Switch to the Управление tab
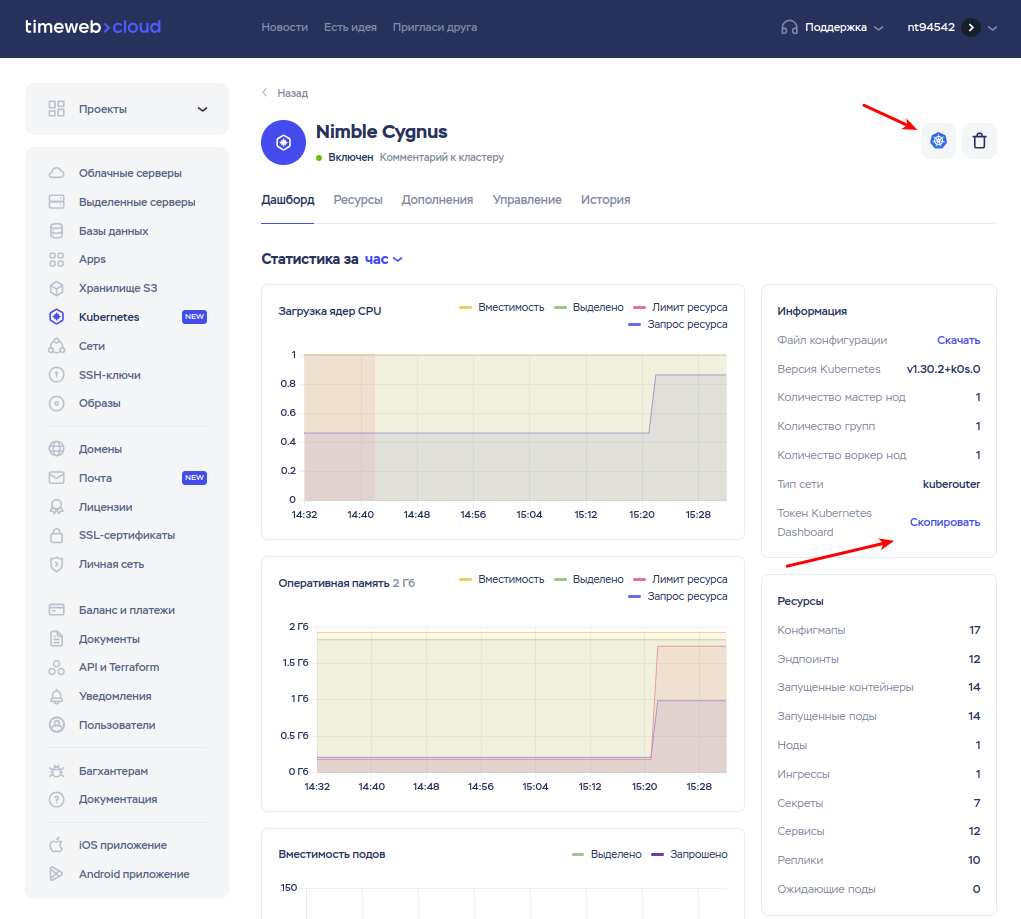Screen dimensions: 1021x919 [x=527, y=200]
